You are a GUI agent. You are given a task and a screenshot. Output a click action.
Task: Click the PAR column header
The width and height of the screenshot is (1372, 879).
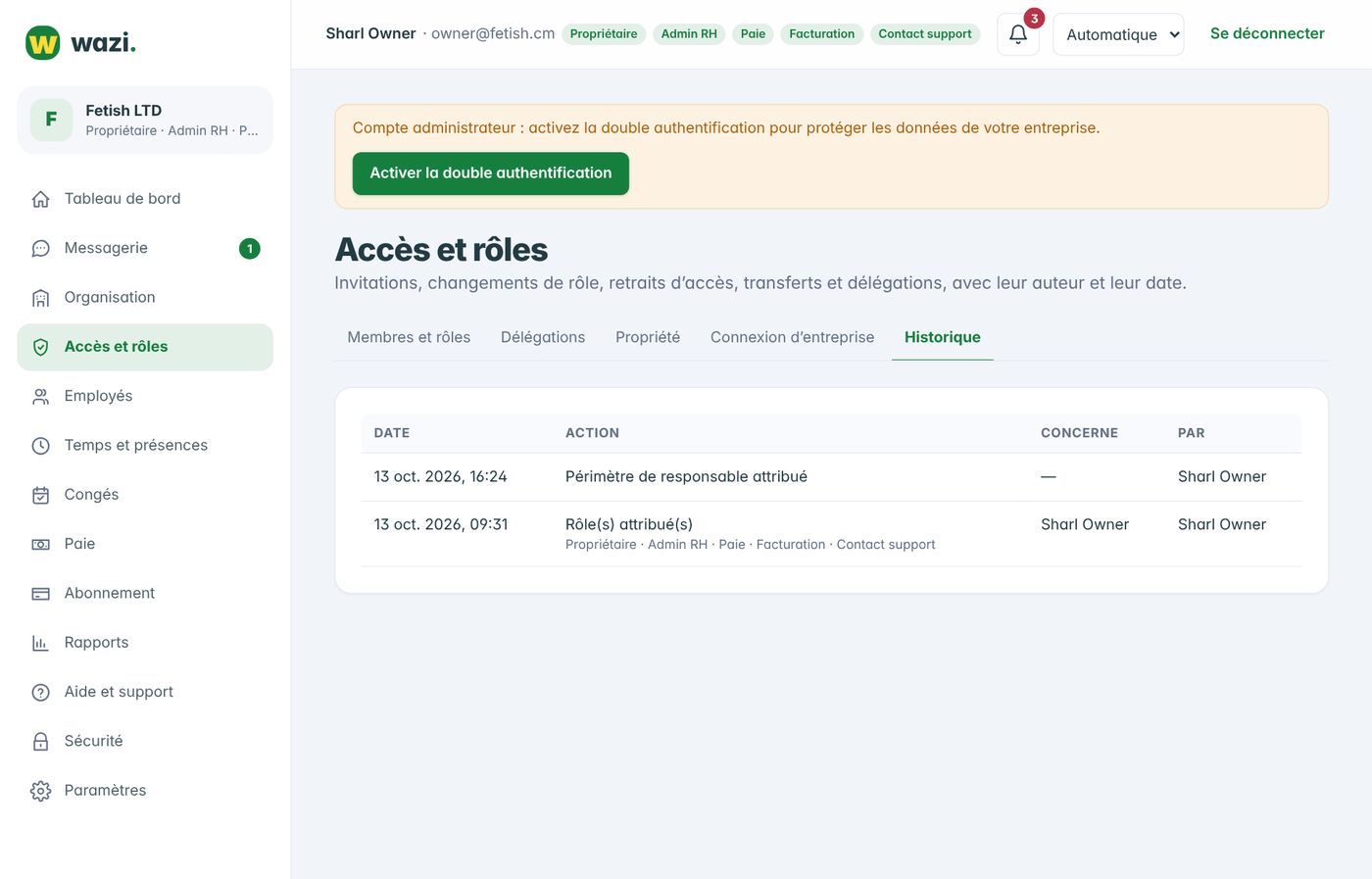[x=1192, y=433]
